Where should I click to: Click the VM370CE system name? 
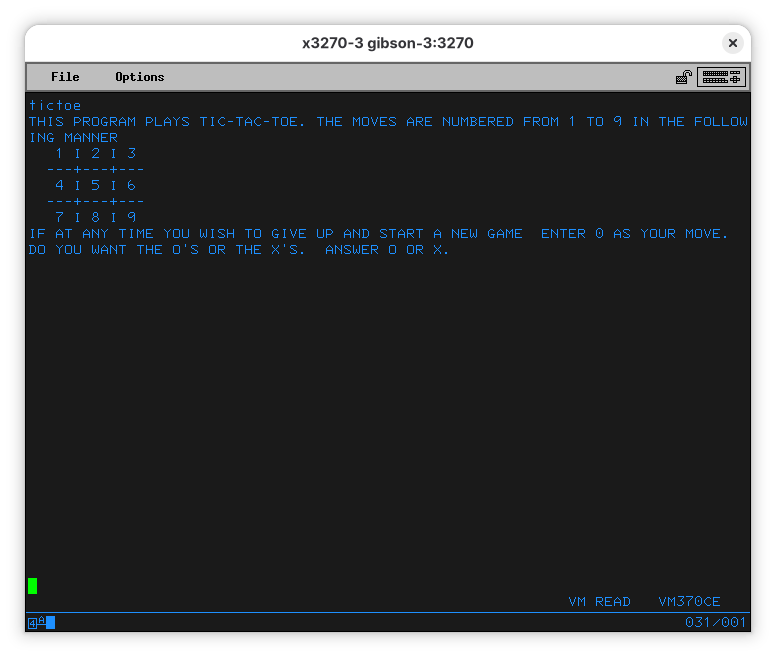tap(689, 602)
